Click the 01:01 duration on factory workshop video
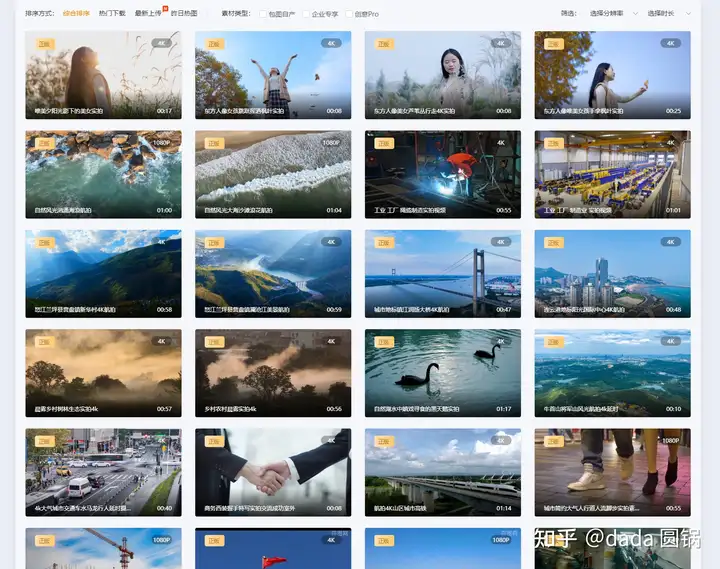 [674, 210]
